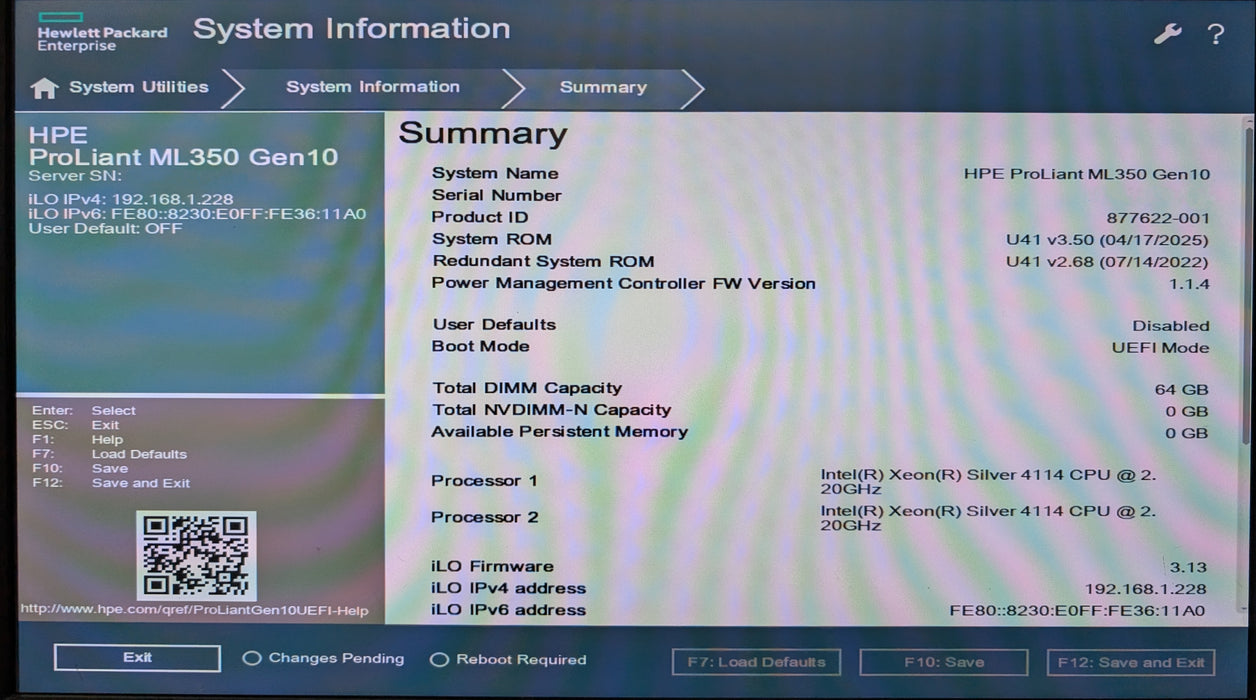Click the F10: Save button
Viewport: 1256px width, 700px height.
[943, 662]
